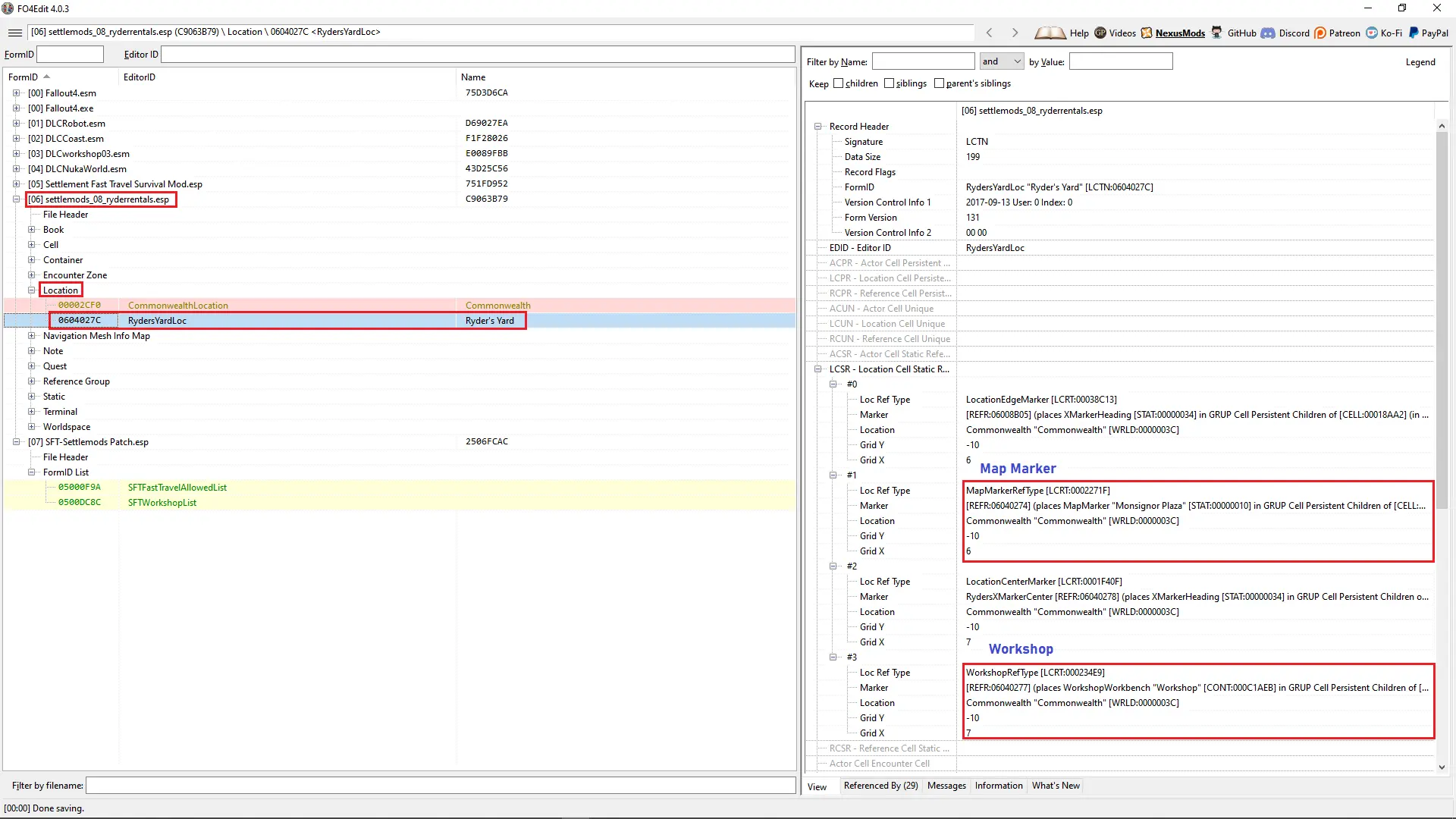Switch to the View tab

817,786
